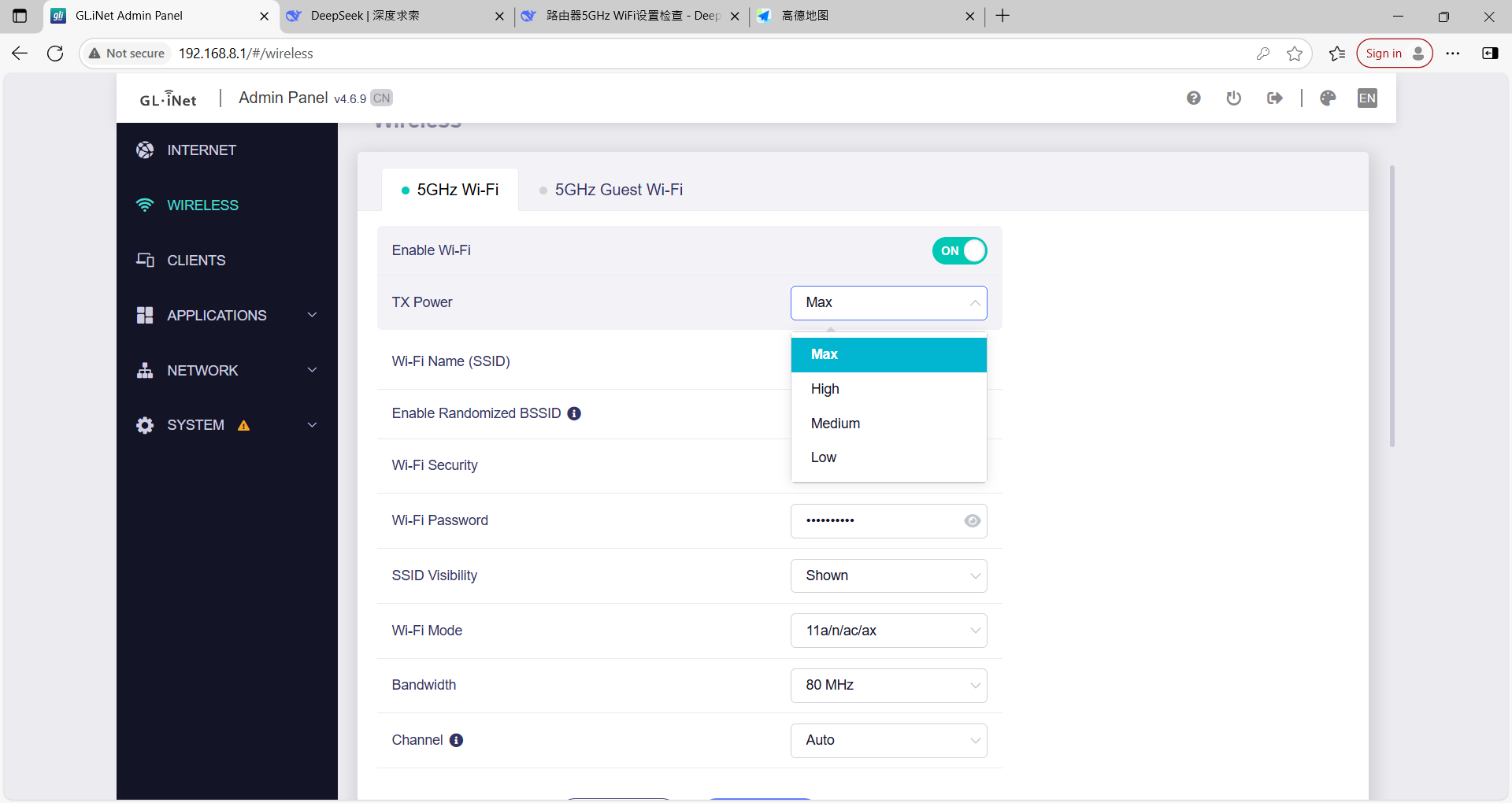The height and width of the screenshot is (803, 1512).
Task: Switch to DeepSeek browser tab
Action: point(396,16)
